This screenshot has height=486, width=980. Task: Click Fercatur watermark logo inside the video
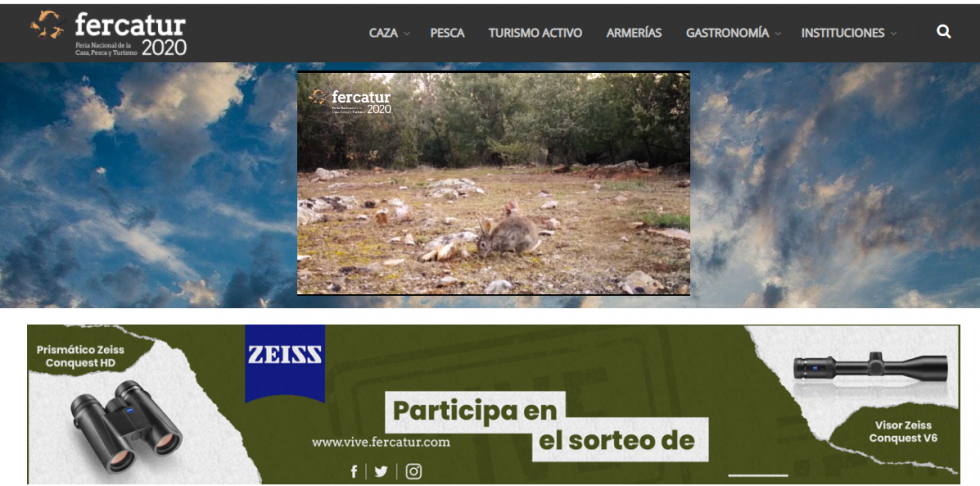pos(351,101)
